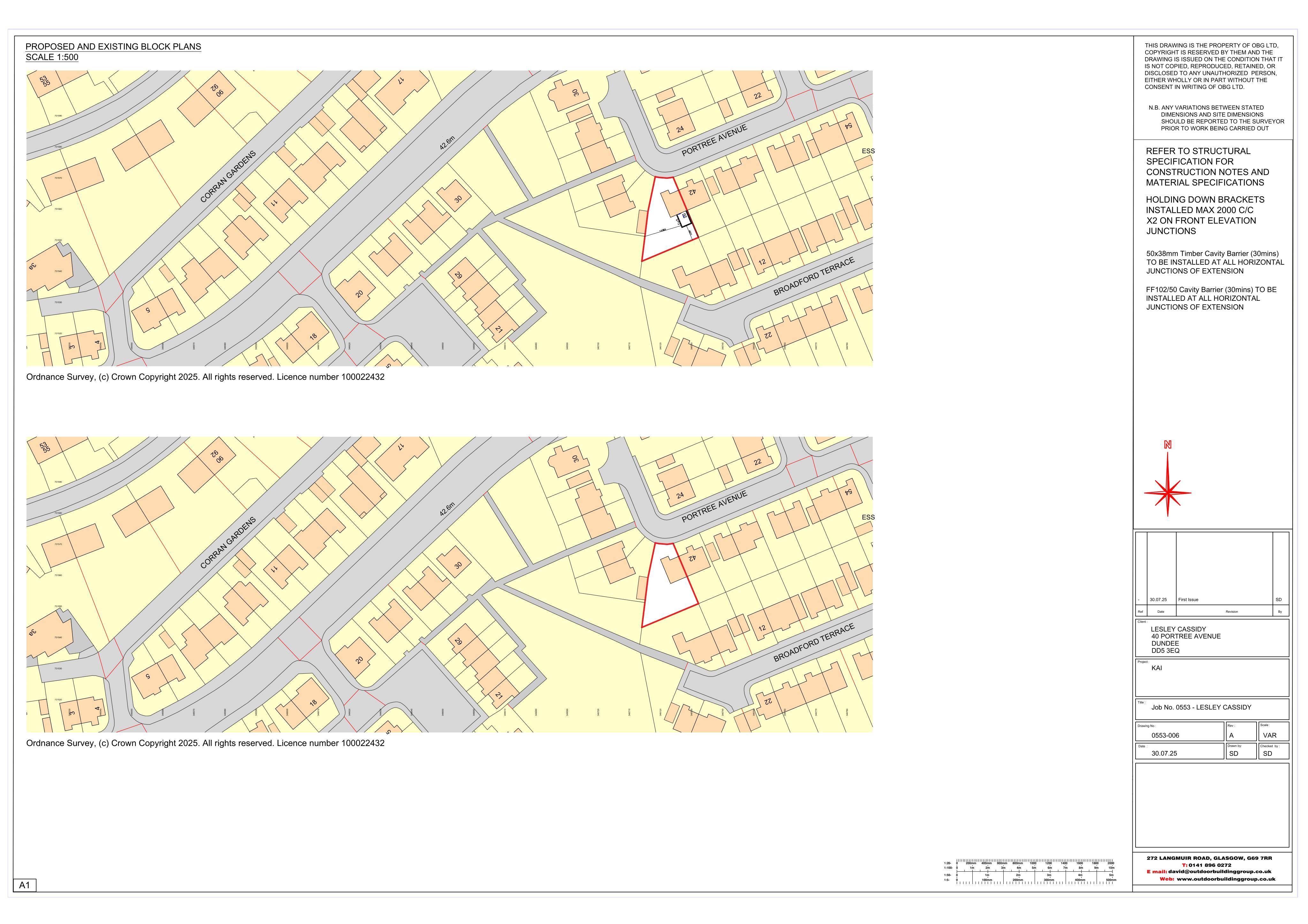This screenshot has height=924, width=1308.
Task: Click the A1 sheet size label
Action: coord(25,885)
